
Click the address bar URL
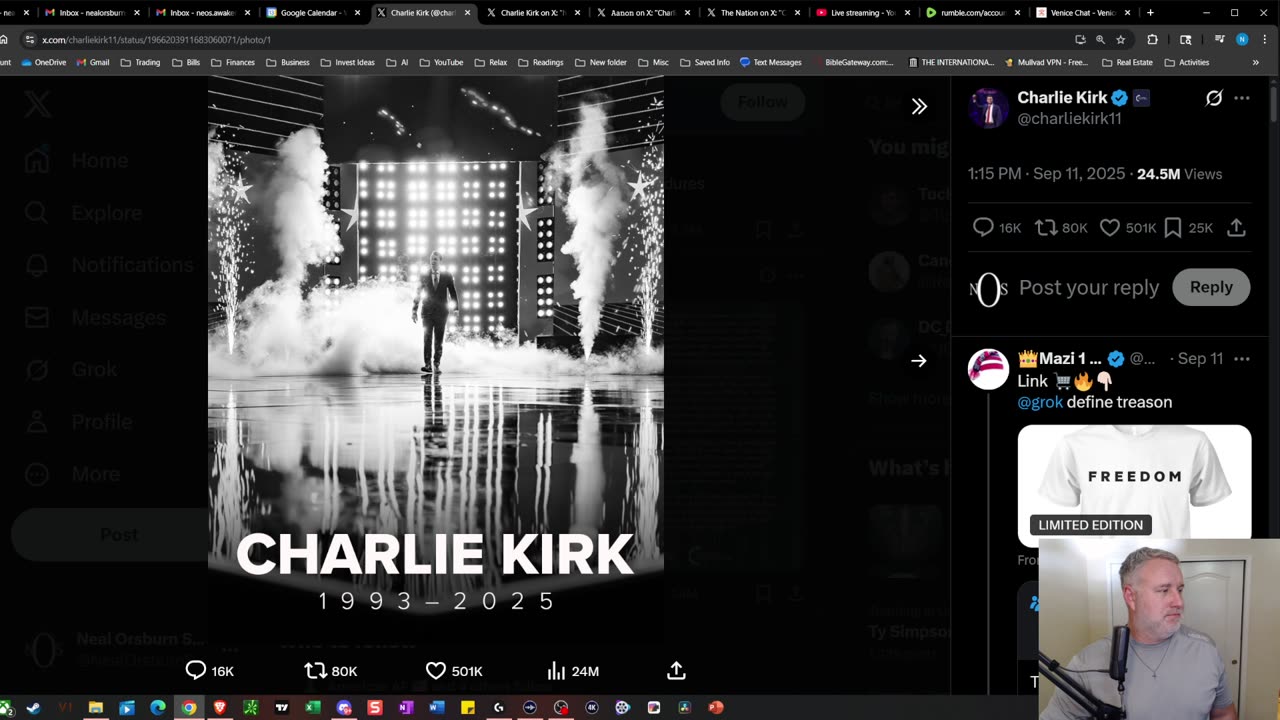(156, 39)
